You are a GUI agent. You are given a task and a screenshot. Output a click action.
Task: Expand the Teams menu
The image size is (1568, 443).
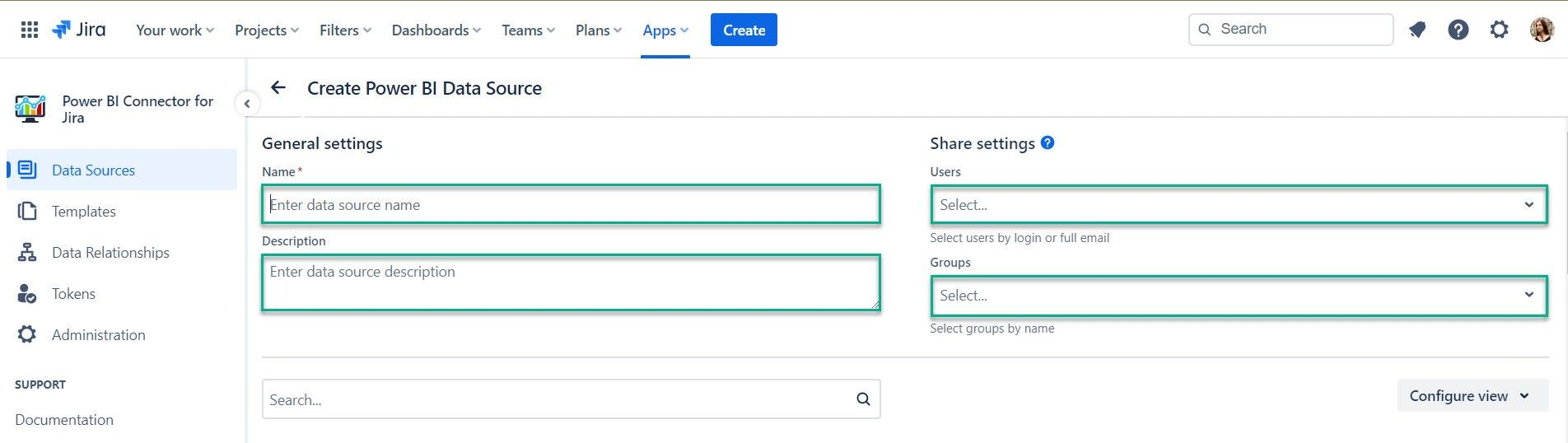coord(528,30)
